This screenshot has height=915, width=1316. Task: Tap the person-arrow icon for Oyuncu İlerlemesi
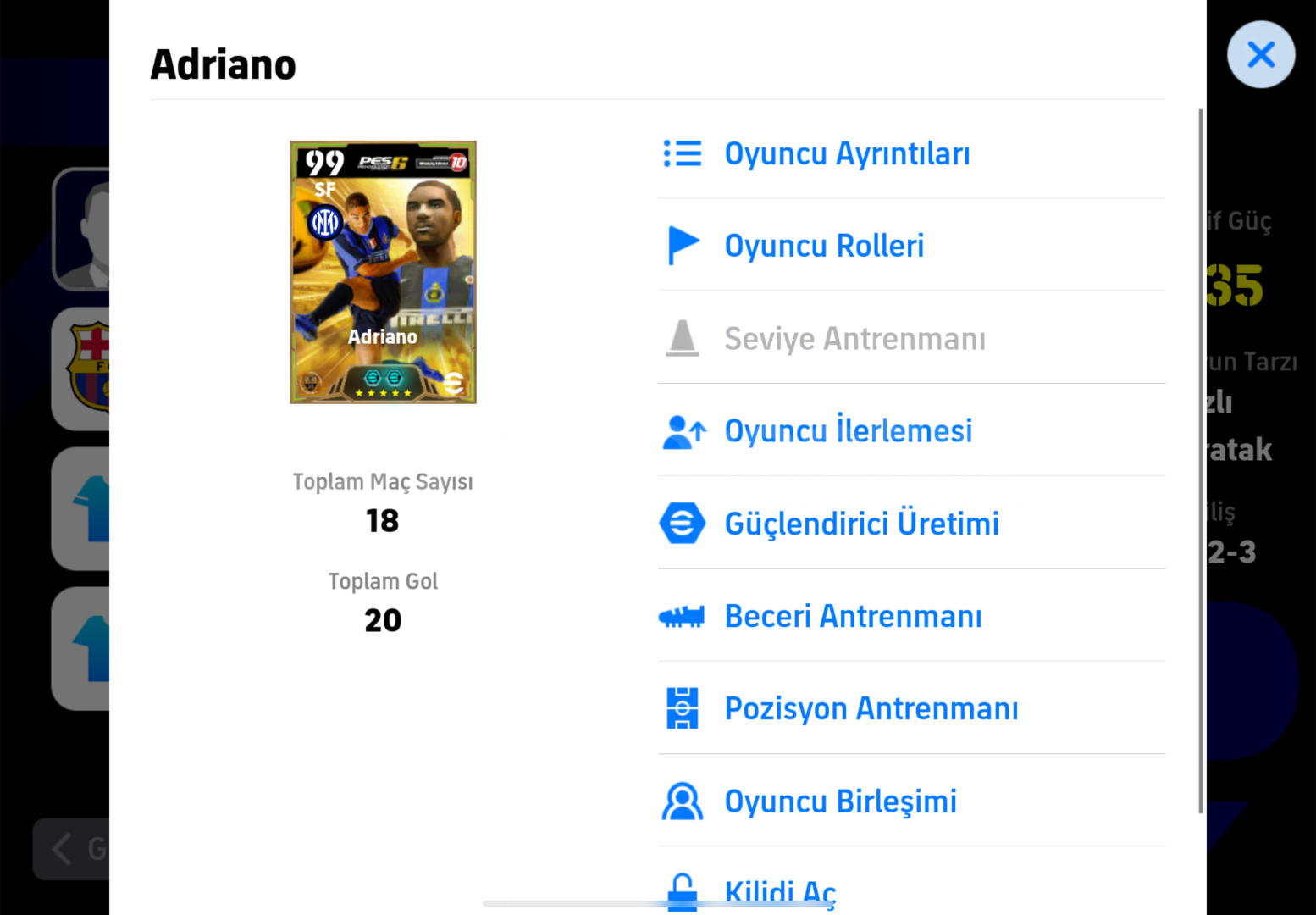683,431
